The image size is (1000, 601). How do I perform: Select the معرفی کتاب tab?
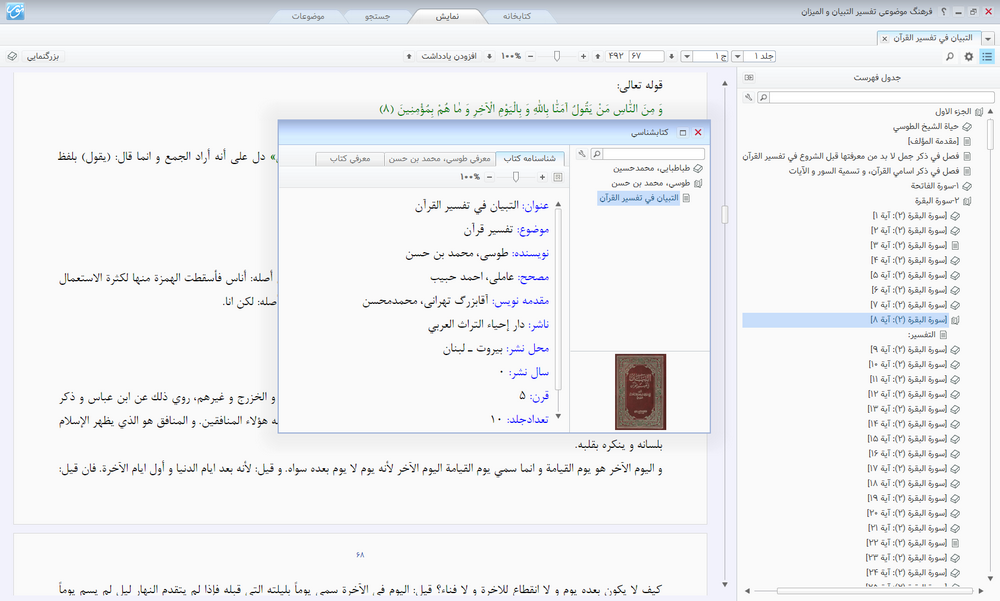coord(349,158)
